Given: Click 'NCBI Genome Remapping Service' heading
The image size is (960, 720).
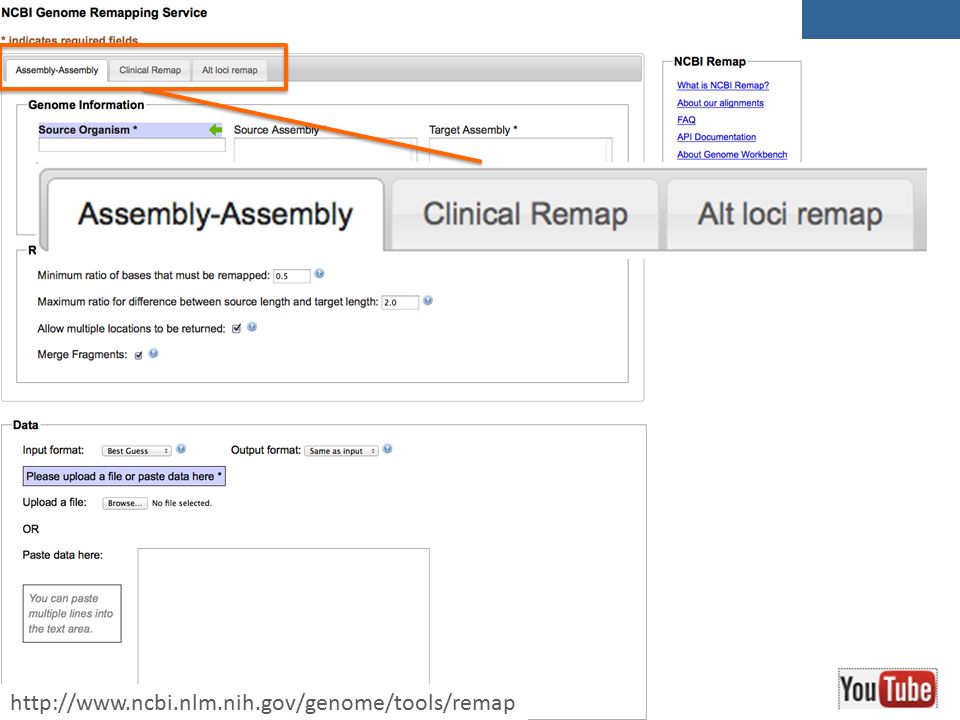Looking at the screenshot, I should click(104, 12).
